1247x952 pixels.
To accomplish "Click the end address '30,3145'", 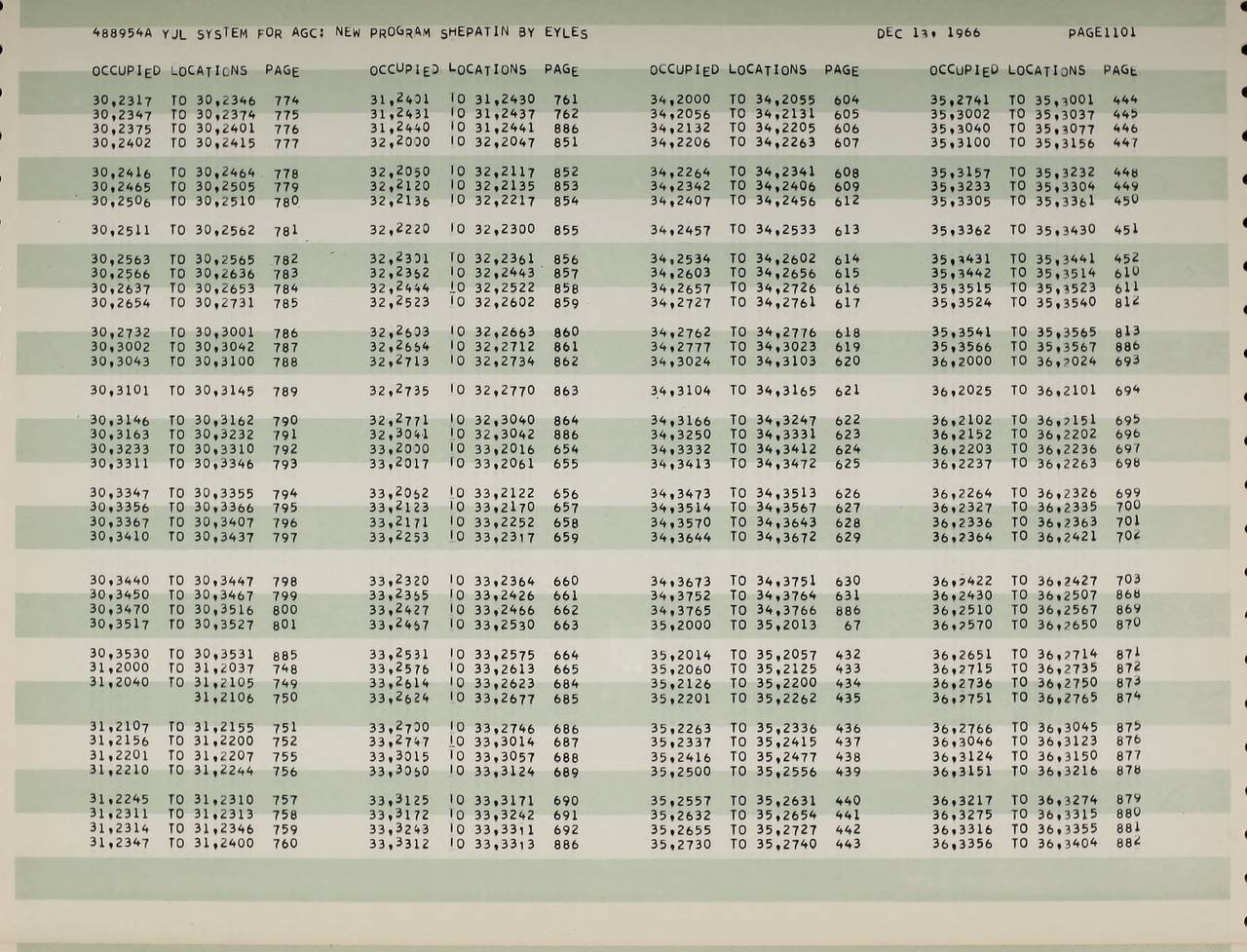I will click(225, 391).
